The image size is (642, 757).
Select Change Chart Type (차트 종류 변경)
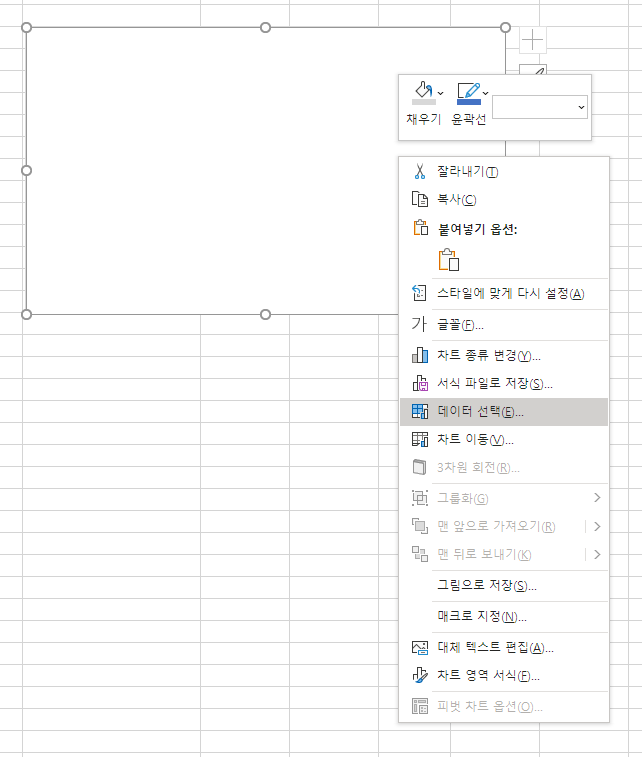[504, 355]
